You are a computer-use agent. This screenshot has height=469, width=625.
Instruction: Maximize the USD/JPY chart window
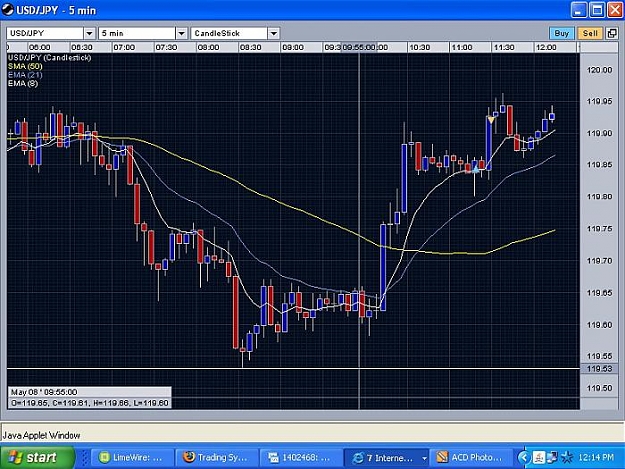click(x=597, y=10)
